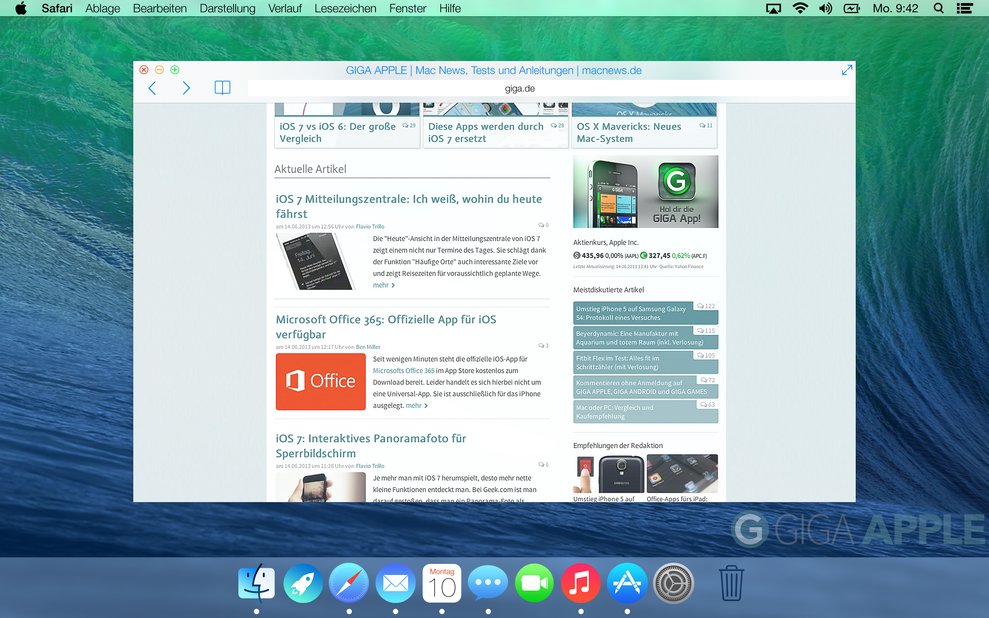Open OS X Mavericks: Neues Mac-System card
Image resolution: width=989 pixels, height=618 pixels.
[x=644, y=125]
